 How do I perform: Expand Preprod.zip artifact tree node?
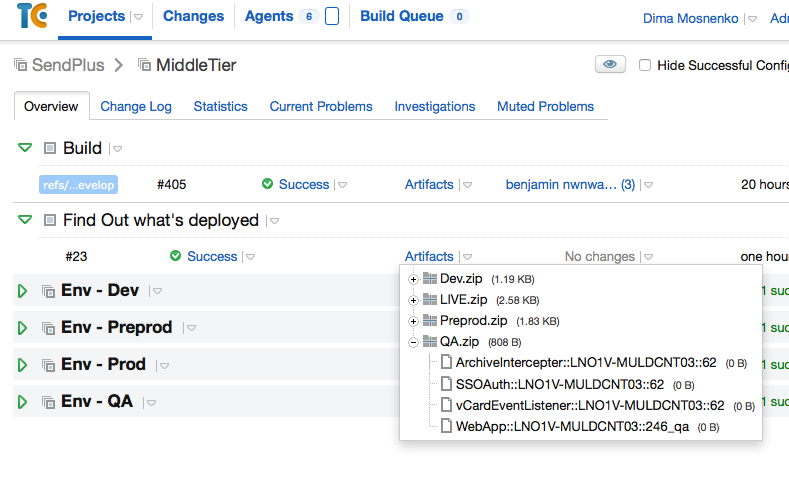413,321
